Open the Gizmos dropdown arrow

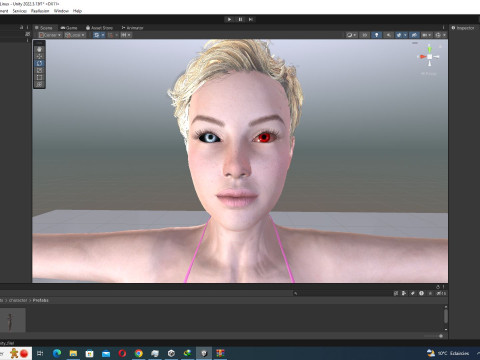click(x=444, y=35)
